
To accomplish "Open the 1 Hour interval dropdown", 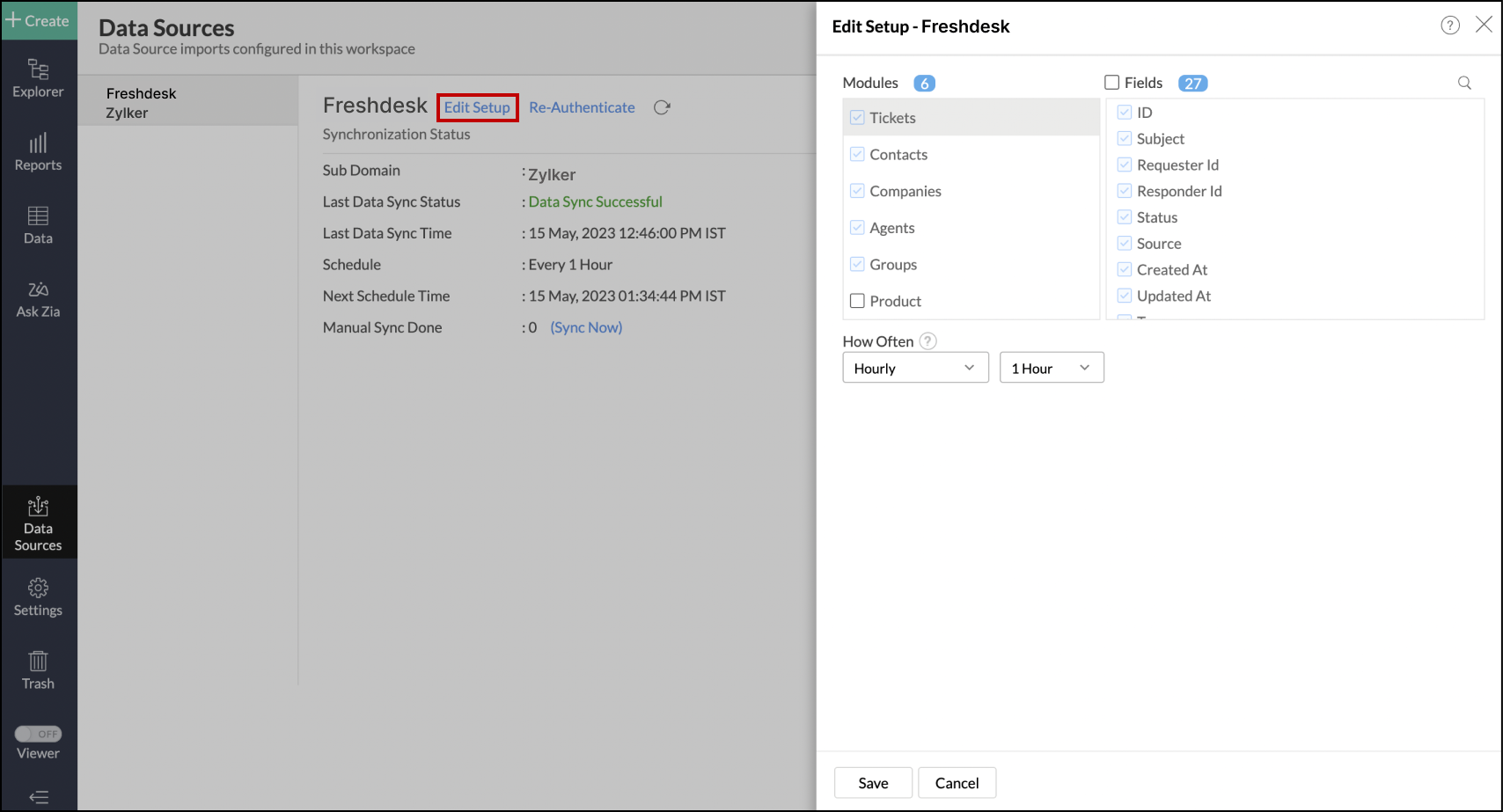I will [1051, 368].
